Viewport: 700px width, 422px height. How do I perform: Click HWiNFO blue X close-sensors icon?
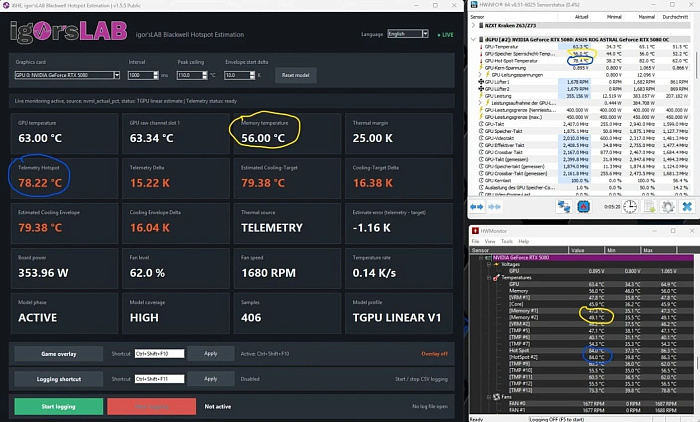[x=687, y=207]
